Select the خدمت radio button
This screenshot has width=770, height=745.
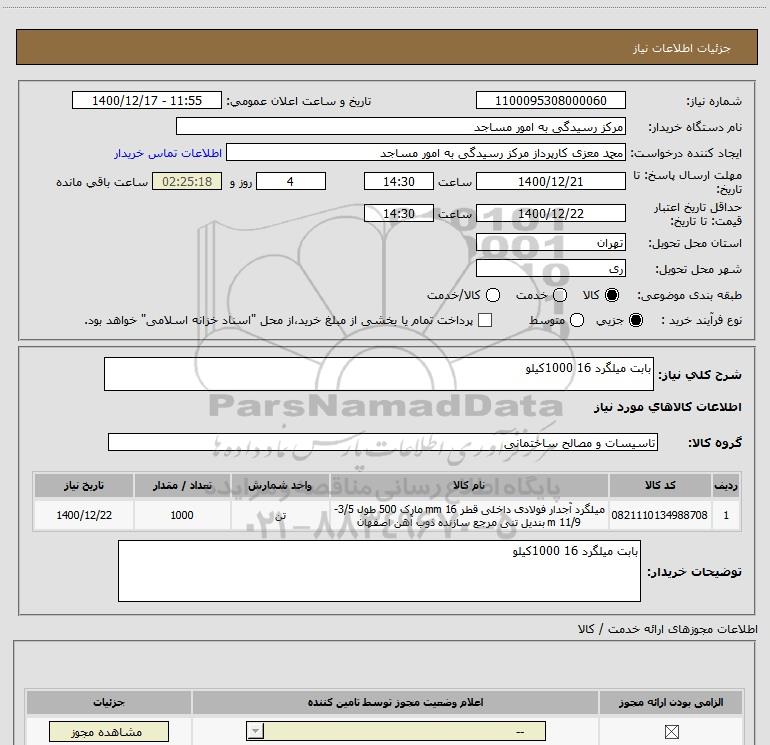tap(560, 295)
